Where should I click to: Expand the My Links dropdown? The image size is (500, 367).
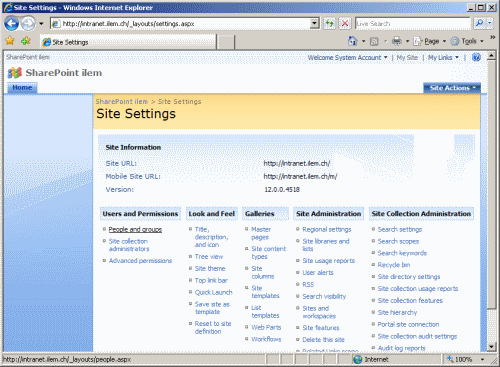coord(443,58)
